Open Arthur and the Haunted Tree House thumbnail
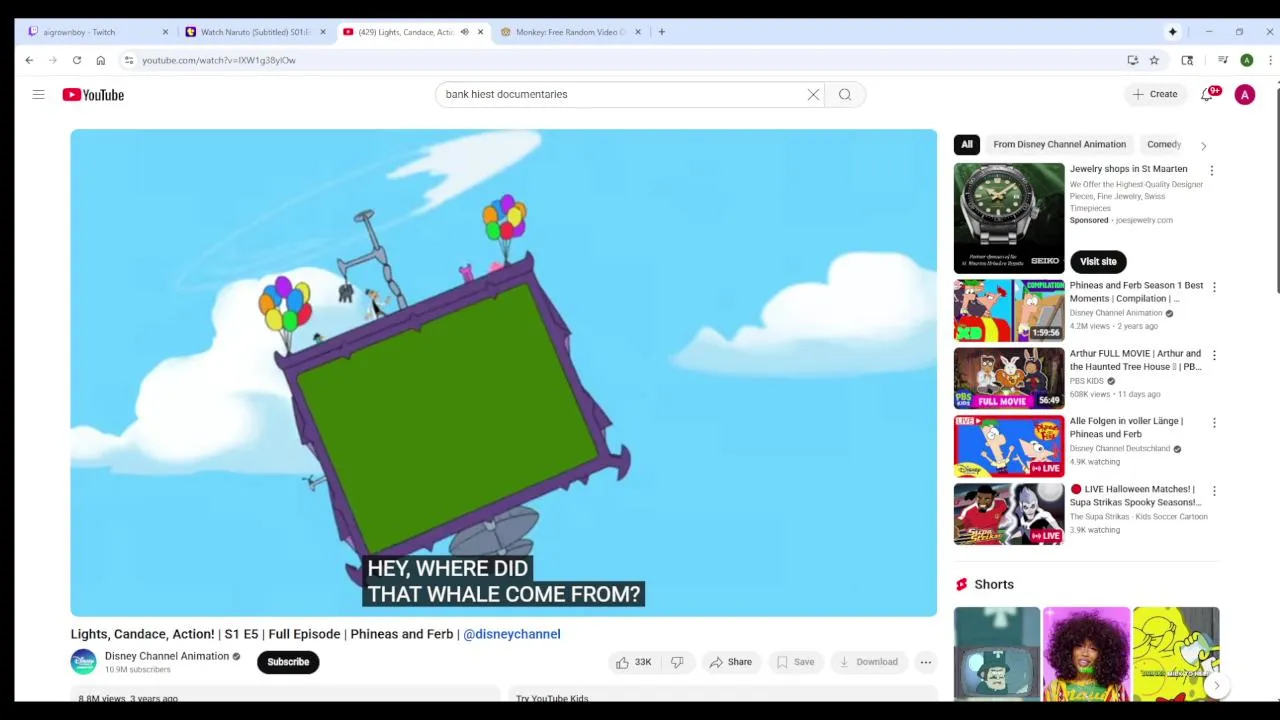Screen dimensions: 1280x720 [1009, 378]
